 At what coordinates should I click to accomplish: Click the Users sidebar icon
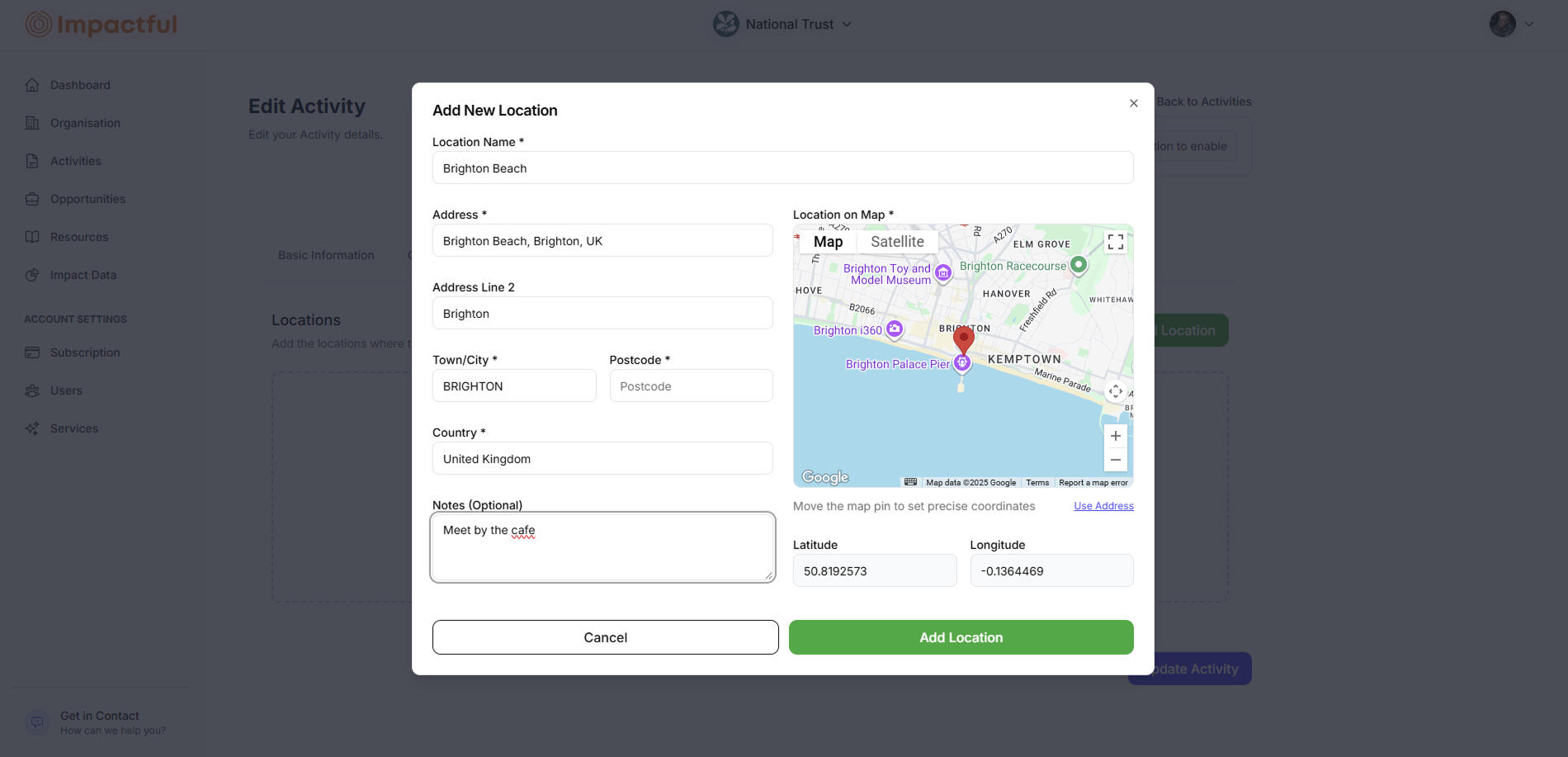(32, 390)
